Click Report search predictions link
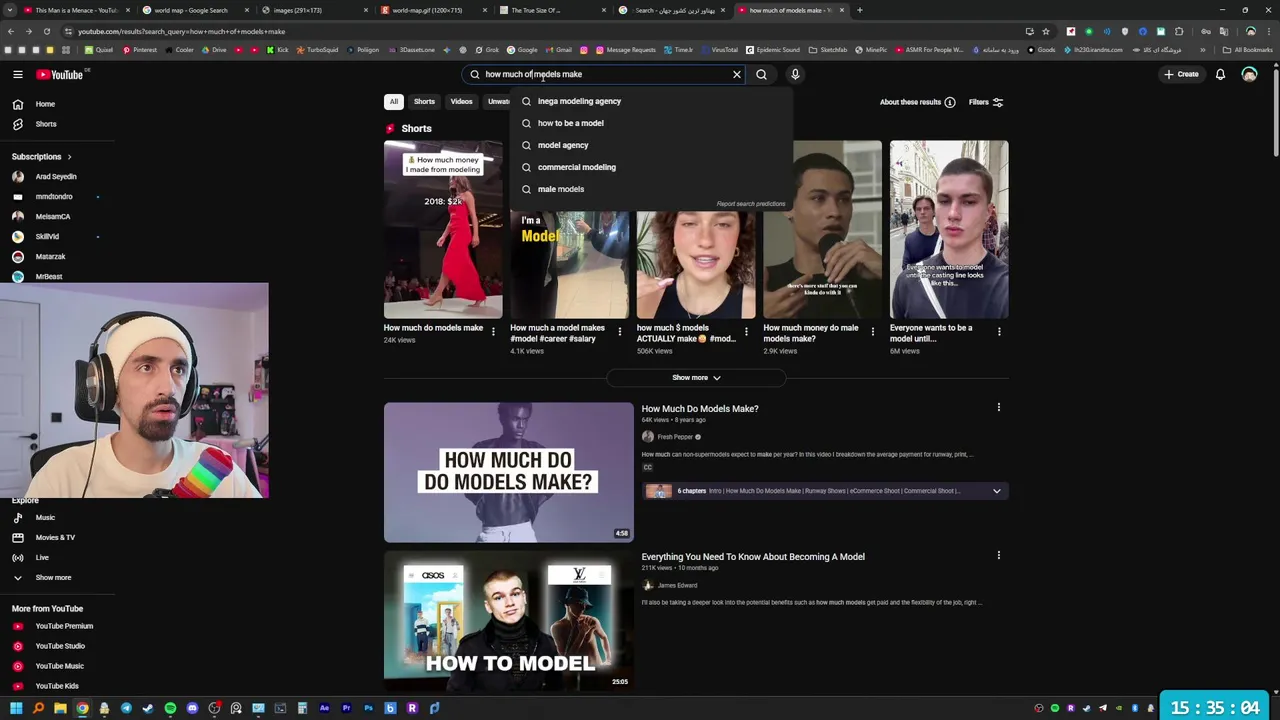The image size is (1280, 720). [x=751, y=204]
